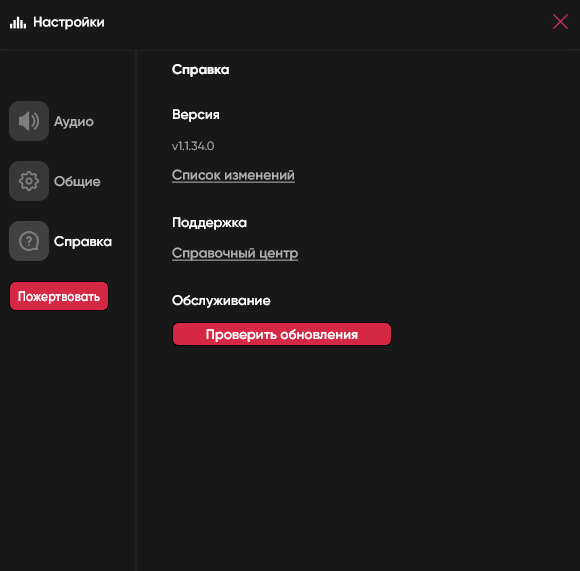This screenshot has width=580, height=571.
Task: Click the vertical divider beside the sidebar
Action: 136,311
